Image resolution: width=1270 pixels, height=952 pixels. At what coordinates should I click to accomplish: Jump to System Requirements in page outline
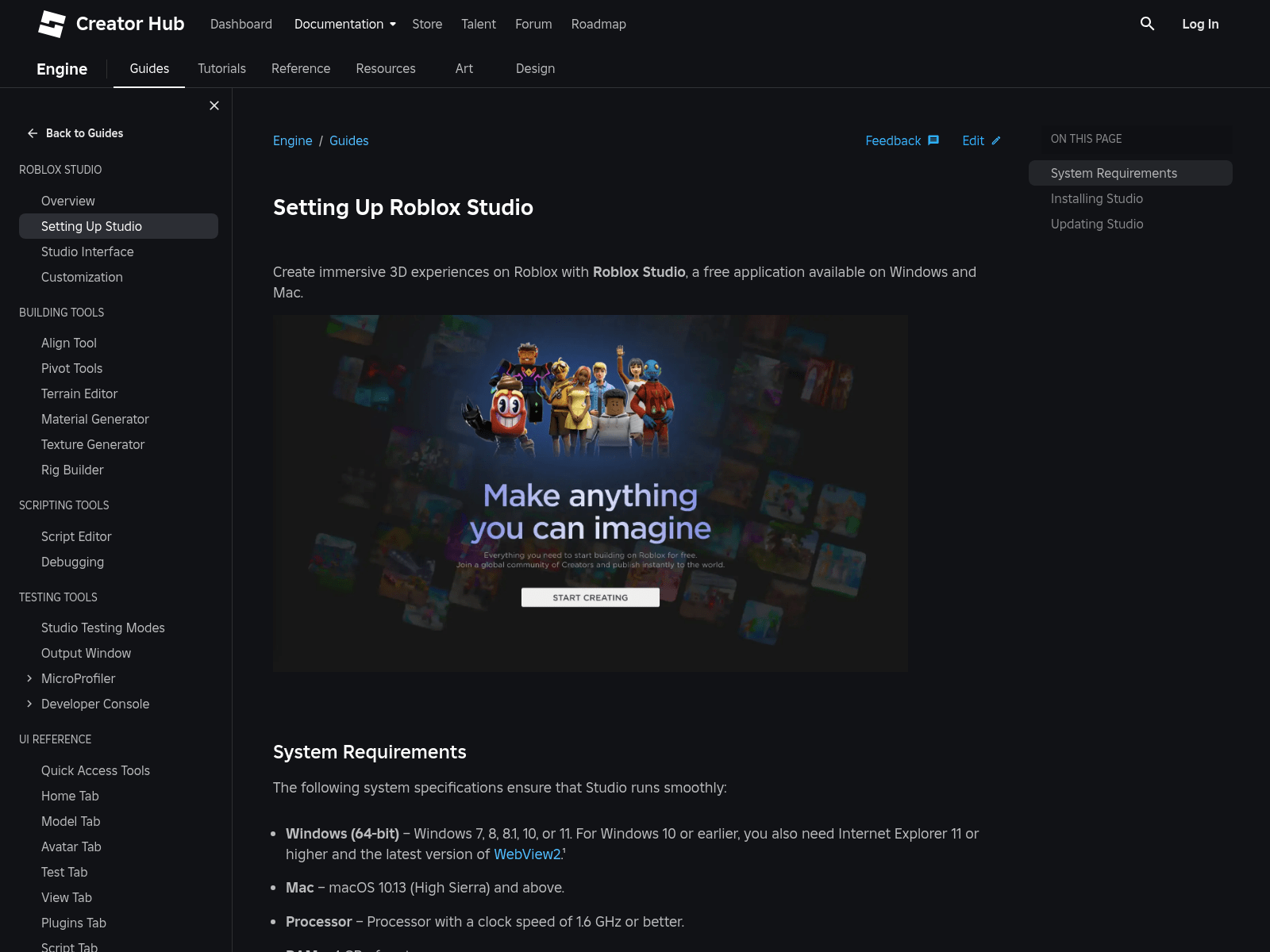[x=1130, y=173]
